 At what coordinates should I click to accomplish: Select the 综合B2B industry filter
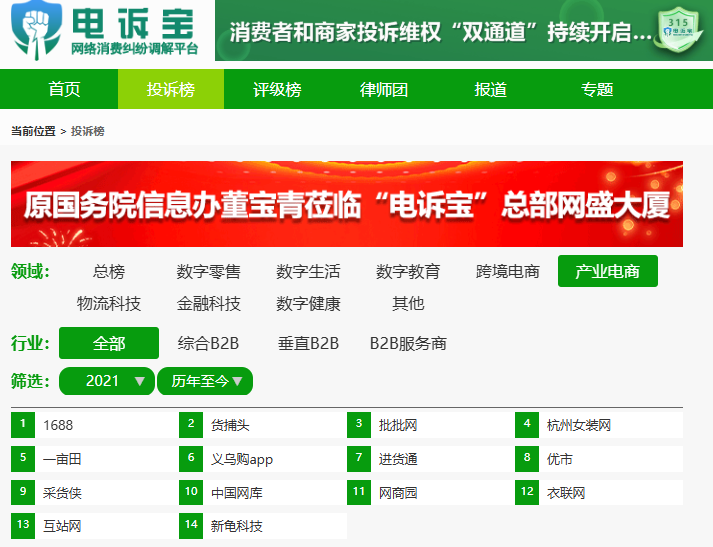(208, 343)
